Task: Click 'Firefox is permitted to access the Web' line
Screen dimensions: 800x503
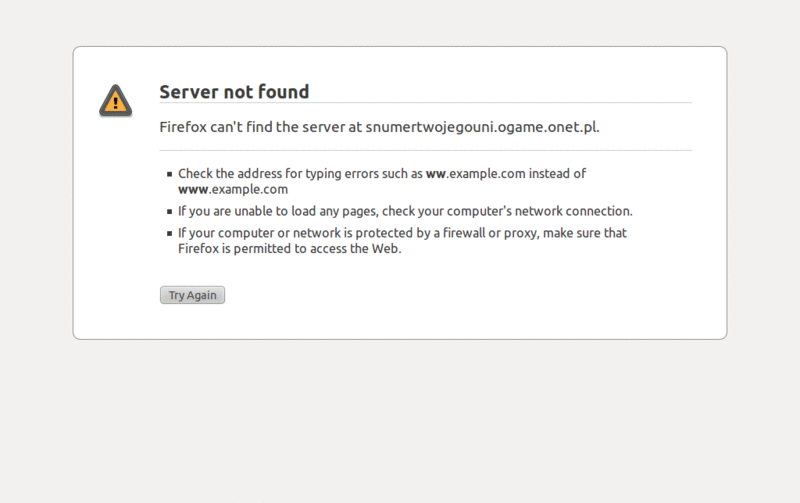Action: coord(289,249)
